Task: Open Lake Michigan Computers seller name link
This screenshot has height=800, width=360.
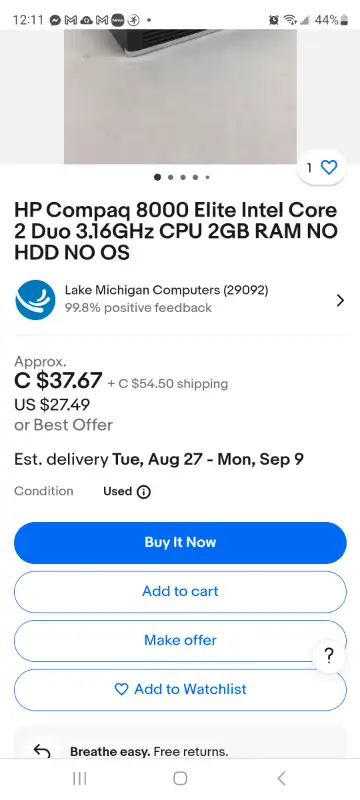Action: point(166,290)
